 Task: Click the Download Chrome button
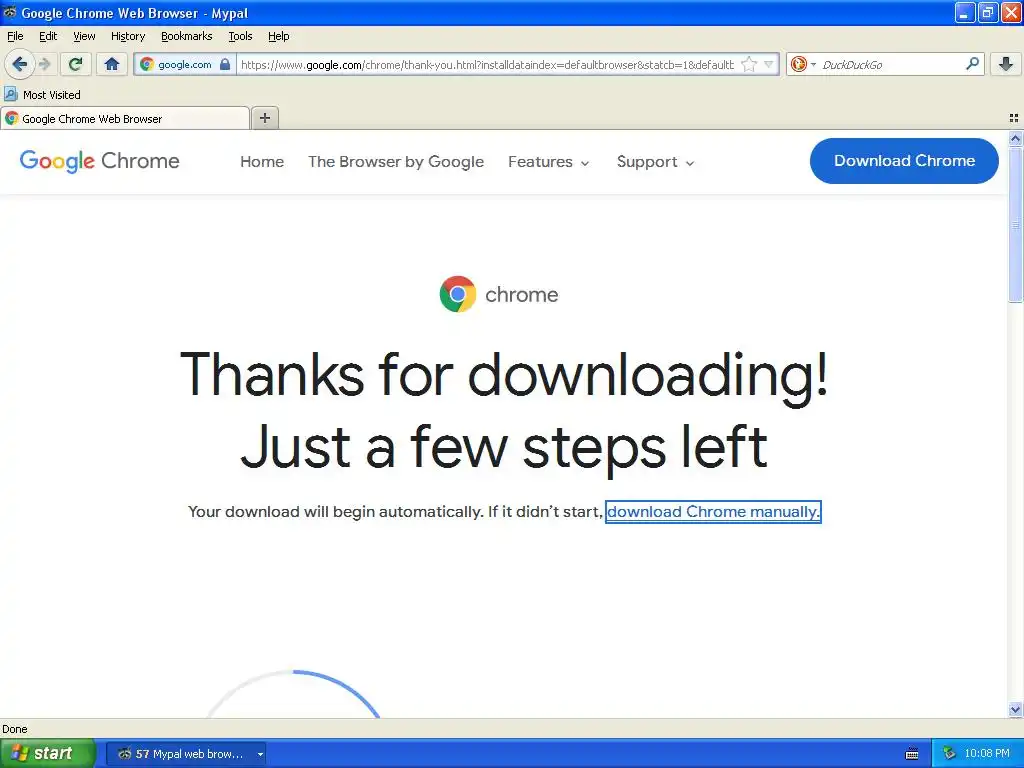coord(904,161)
